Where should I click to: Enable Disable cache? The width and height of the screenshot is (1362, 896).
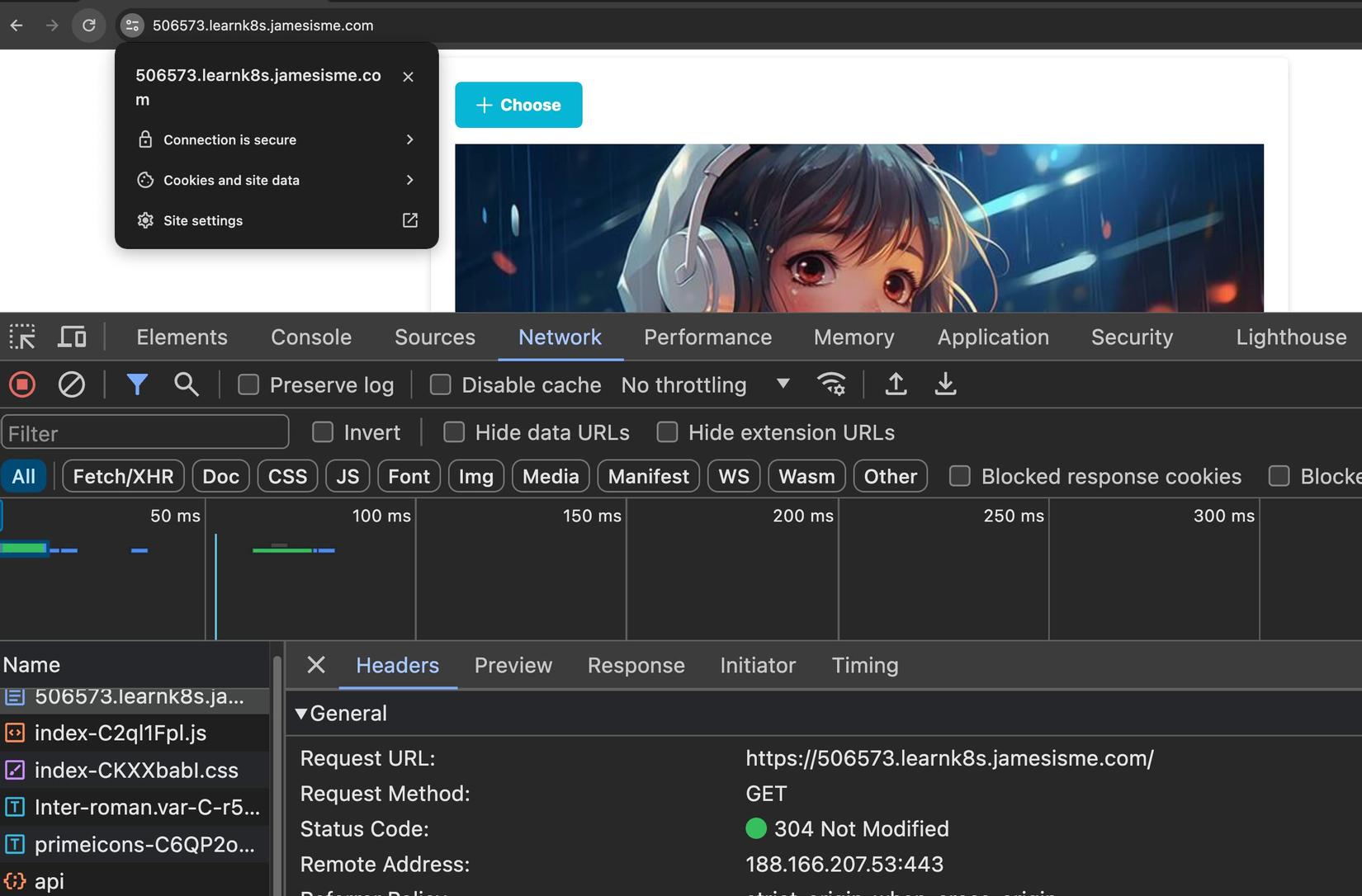click(440, 384)
